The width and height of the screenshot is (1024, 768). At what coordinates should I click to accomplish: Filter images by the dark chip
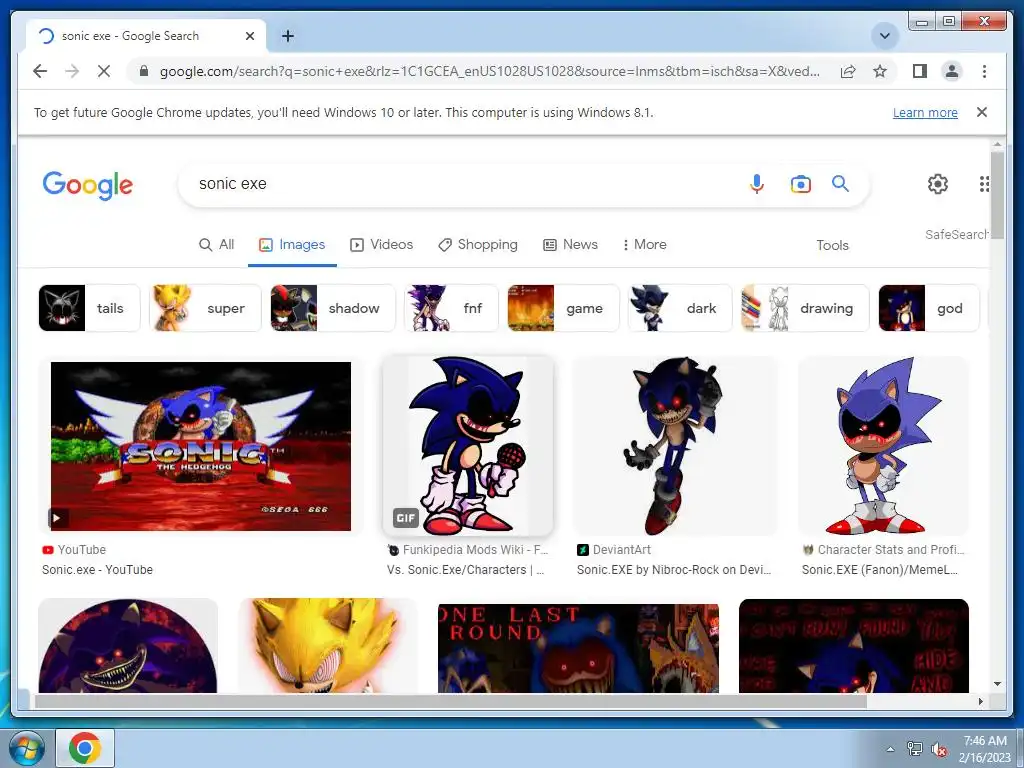[x=680, y=308]
